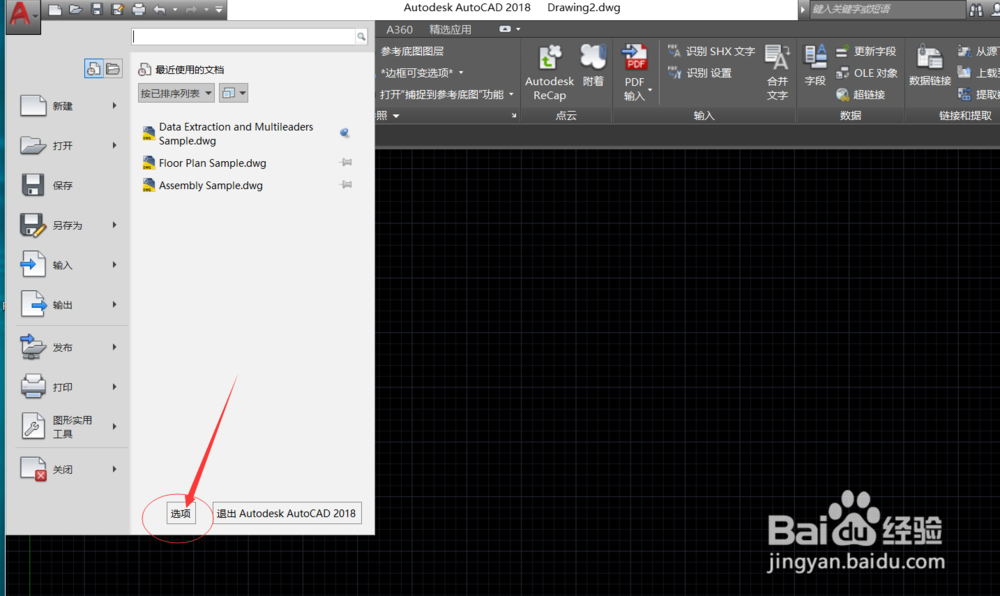1000x596 pixels.
Task: Click the 输入 panel title in the ribbon
Action: click(704, 115)
